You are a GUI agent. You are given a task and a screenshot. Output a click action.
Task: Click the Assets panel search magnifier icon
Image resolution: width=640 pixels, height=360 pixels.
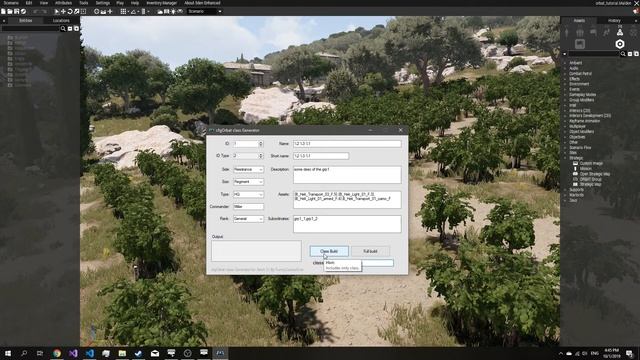pos(623,54)
